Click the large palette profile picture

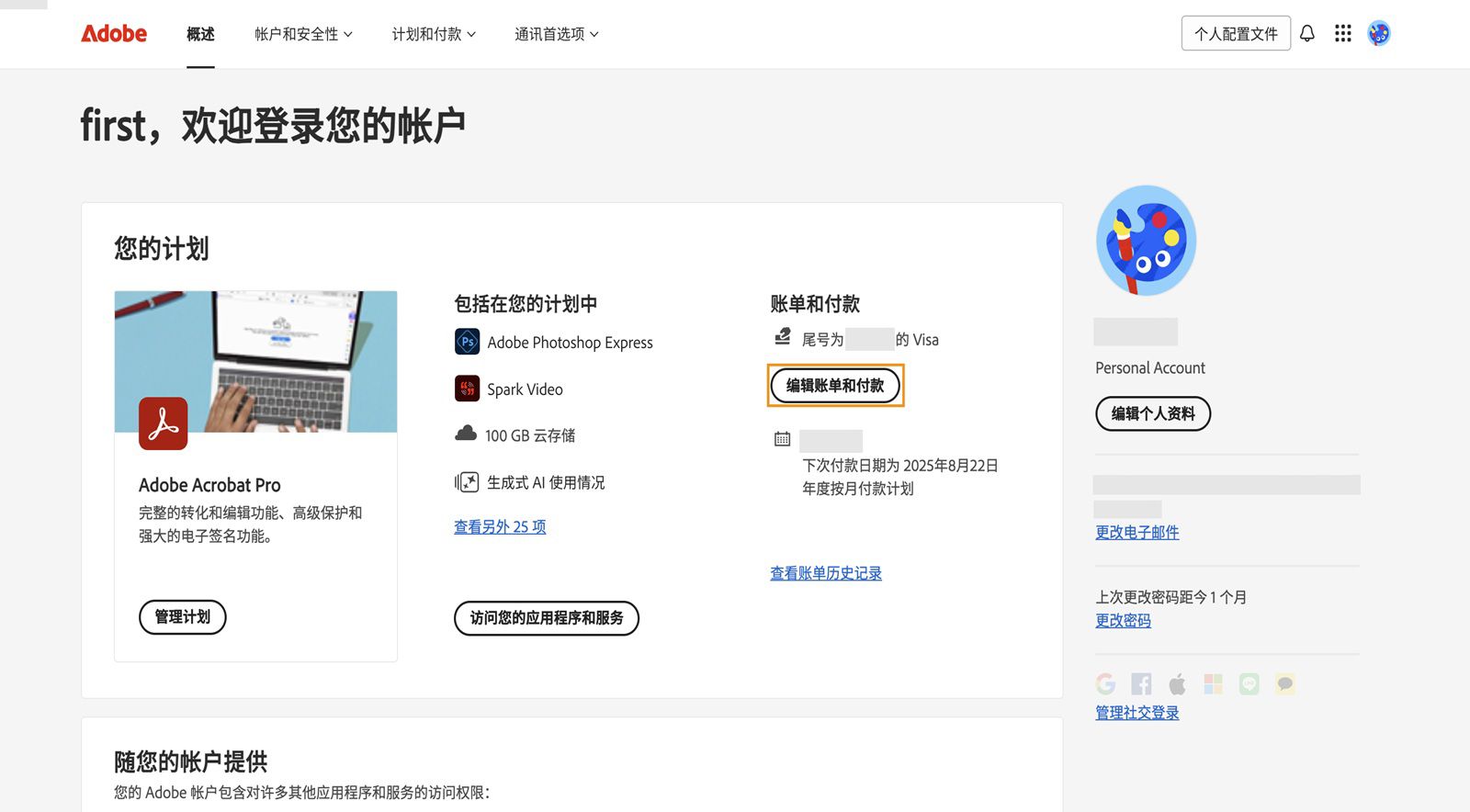(x=1146, y=241)
